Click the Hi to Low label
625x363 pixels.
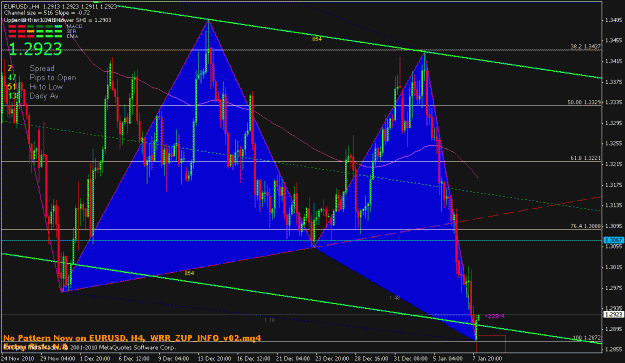pyautogui.click(x=46, y=86)
